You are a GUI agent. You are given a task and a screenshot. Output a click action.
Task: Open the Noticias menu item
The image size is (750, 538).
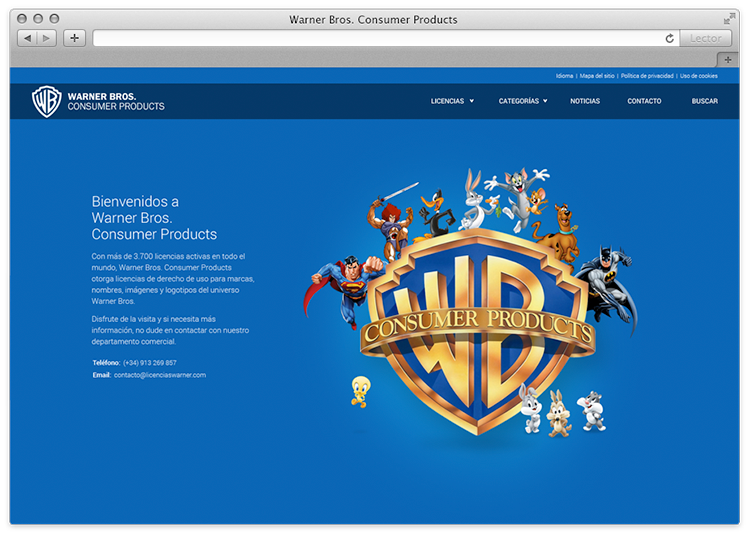point(585,101)
